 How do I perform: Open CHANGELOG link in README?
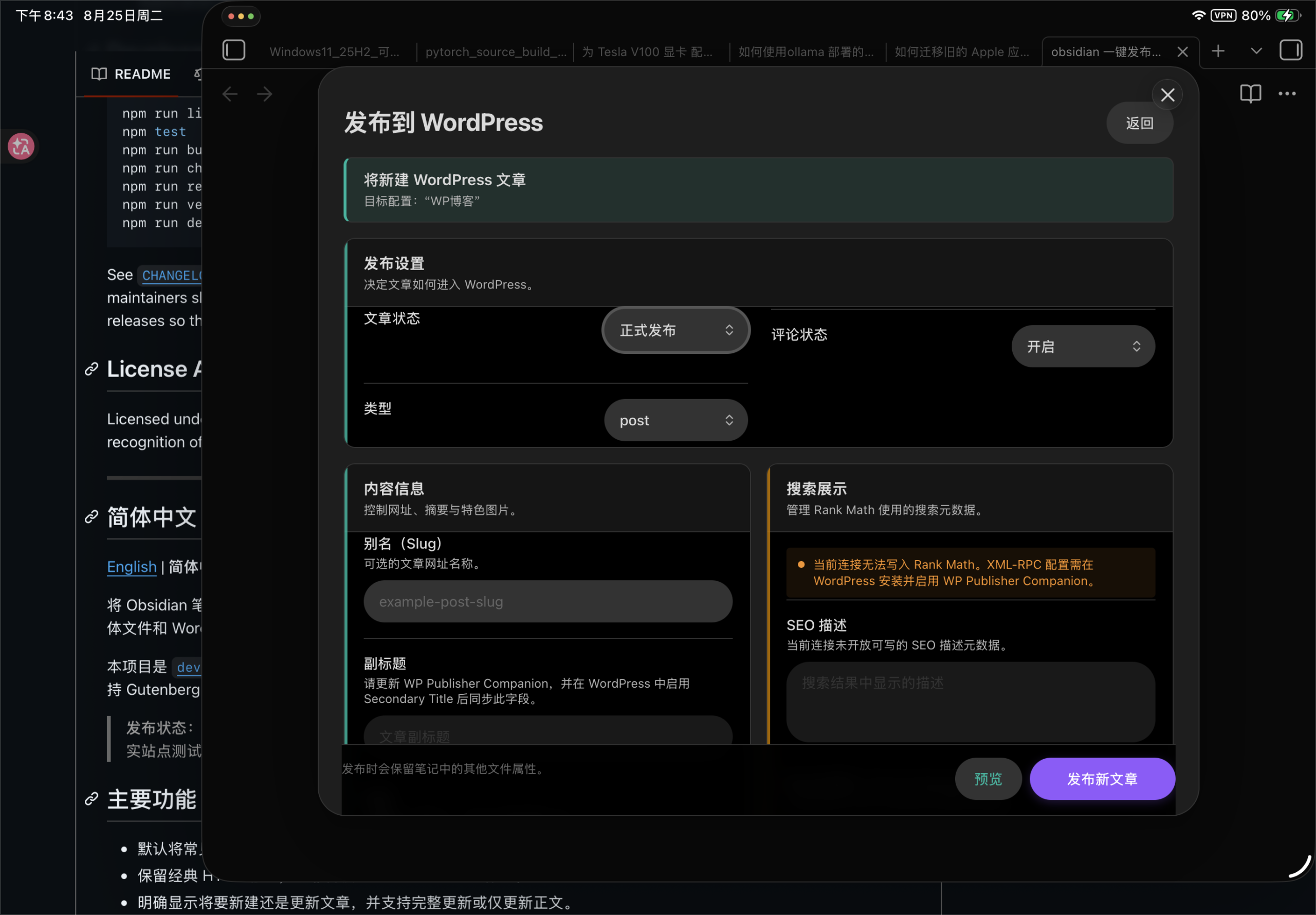(x=171, y=275)
